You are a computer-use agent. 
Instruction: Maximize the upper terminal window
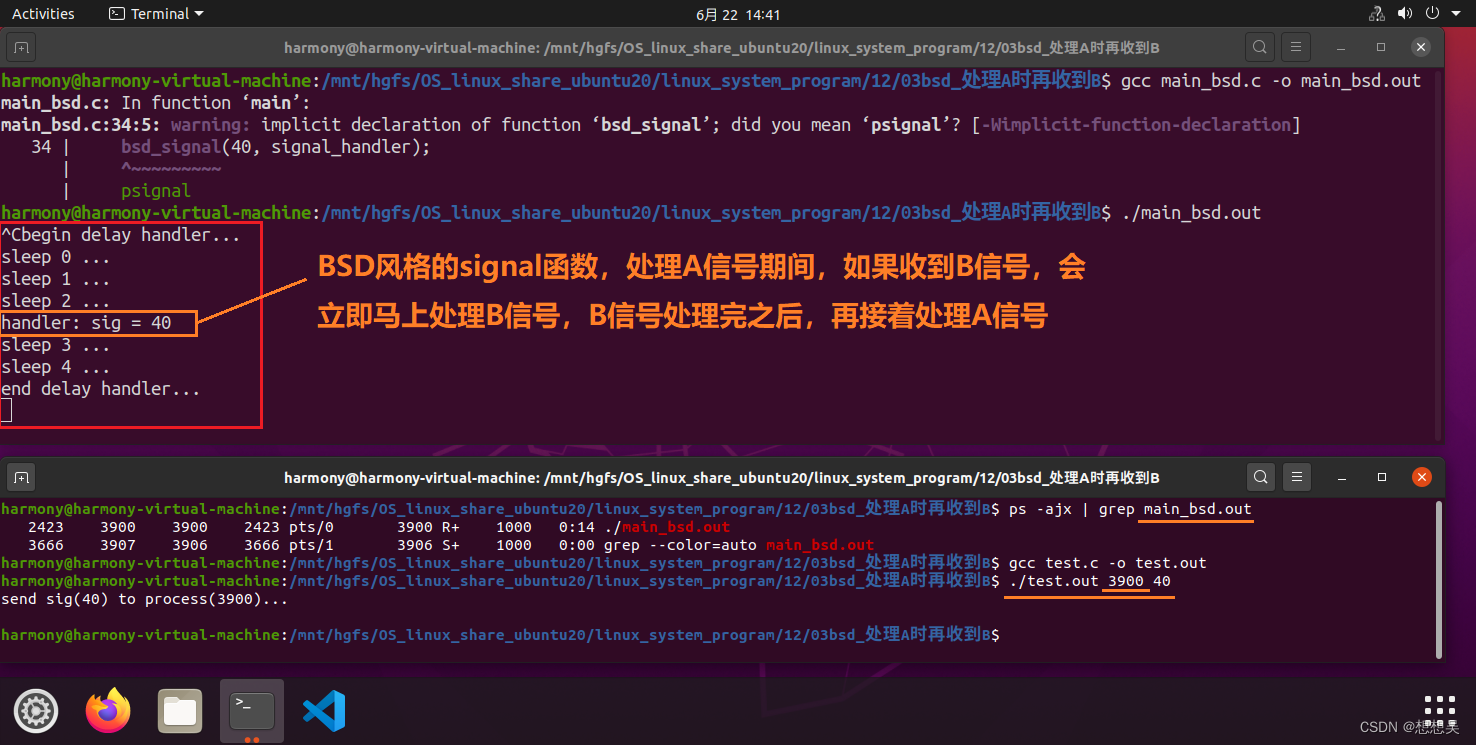click(1381, 47)
